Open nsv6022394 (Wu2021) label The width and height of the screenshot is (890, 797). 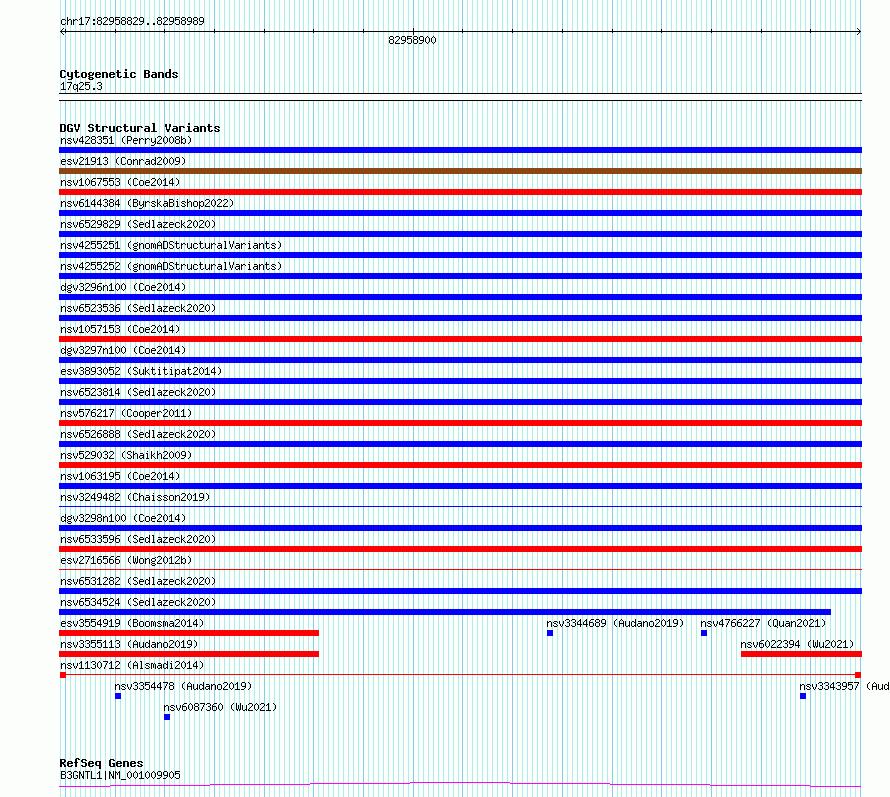coord(797,644)
